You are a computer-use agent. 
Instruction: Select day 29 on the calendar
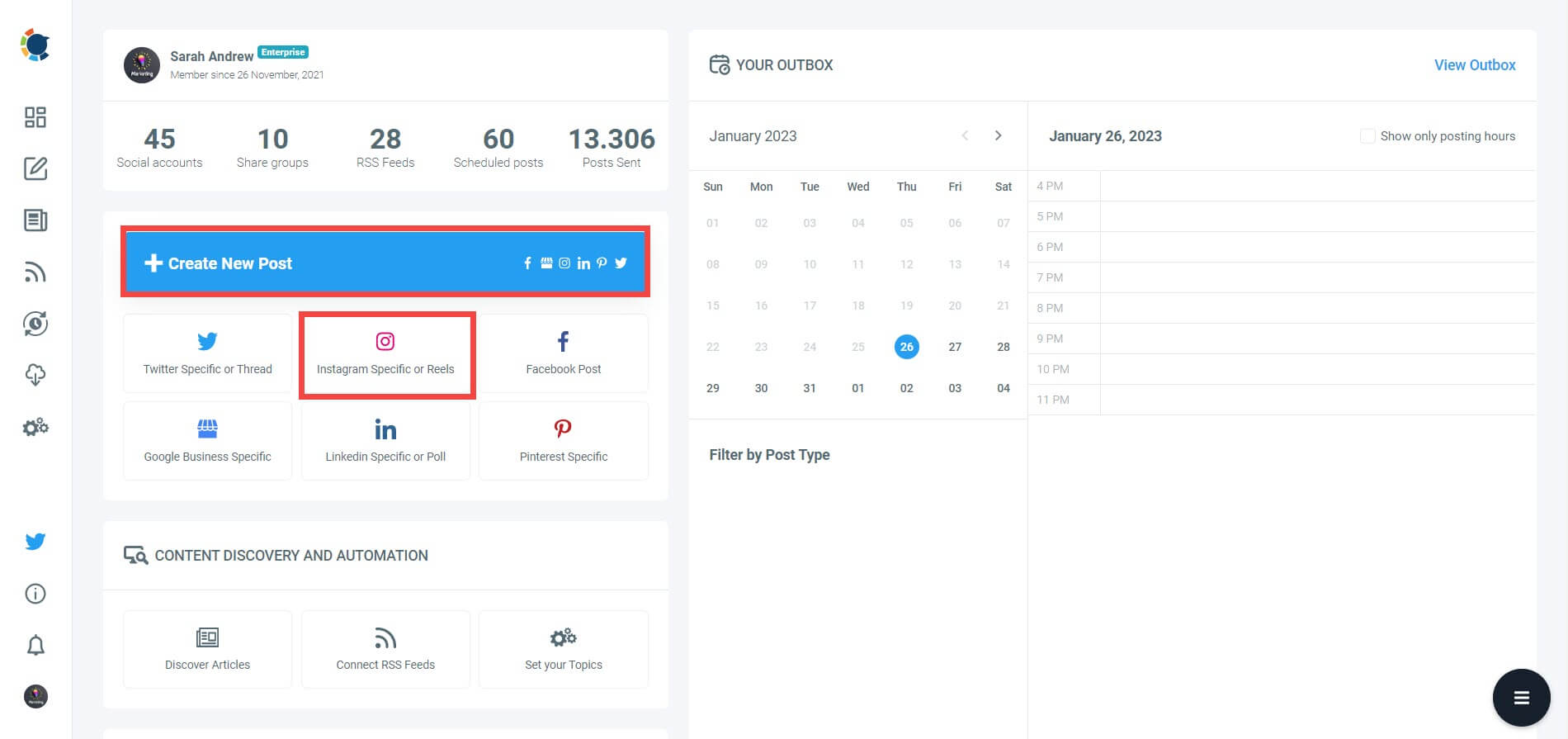tap(713, 388)
